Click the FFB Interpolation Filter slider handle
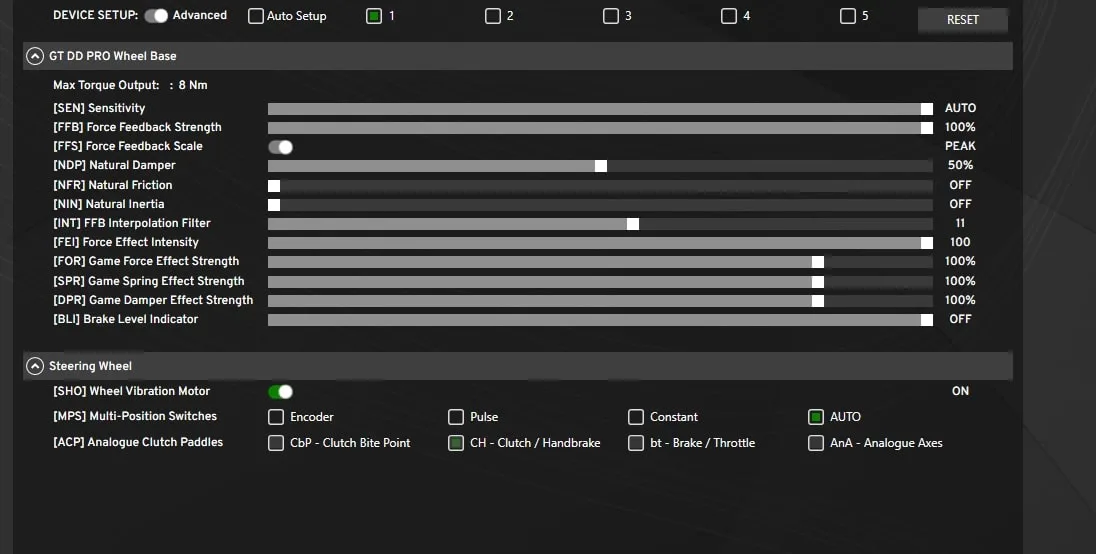Viewport: 1096px width, 554px height. coord(633,224)
